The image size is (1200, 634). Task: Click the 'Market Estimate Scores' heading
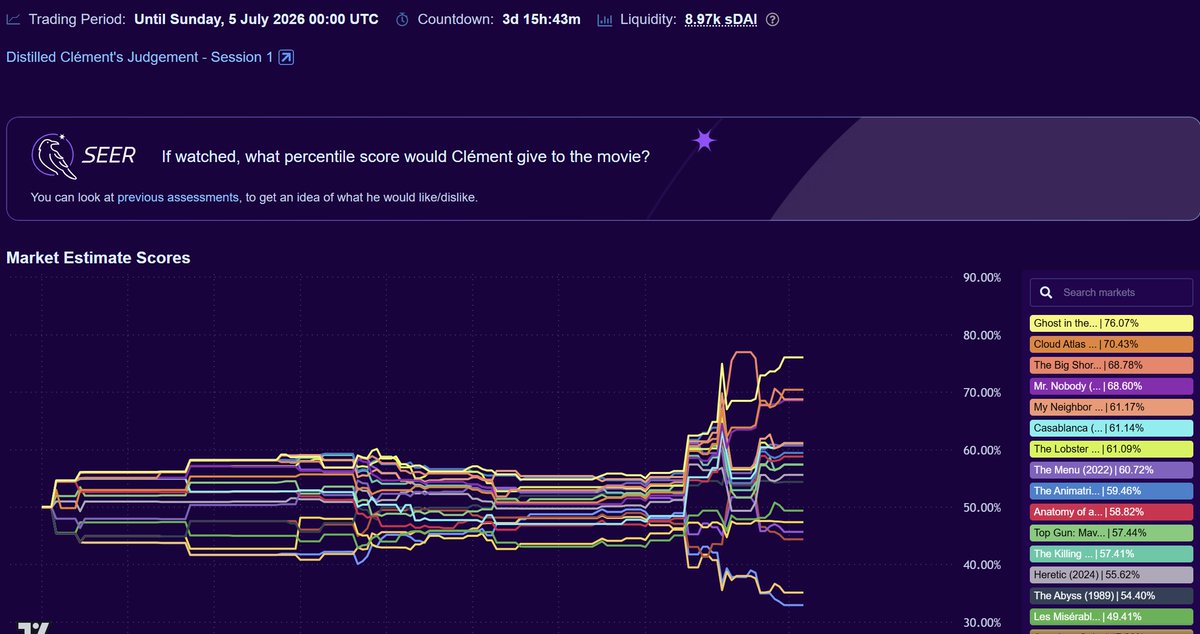click(x=98, y=258)
